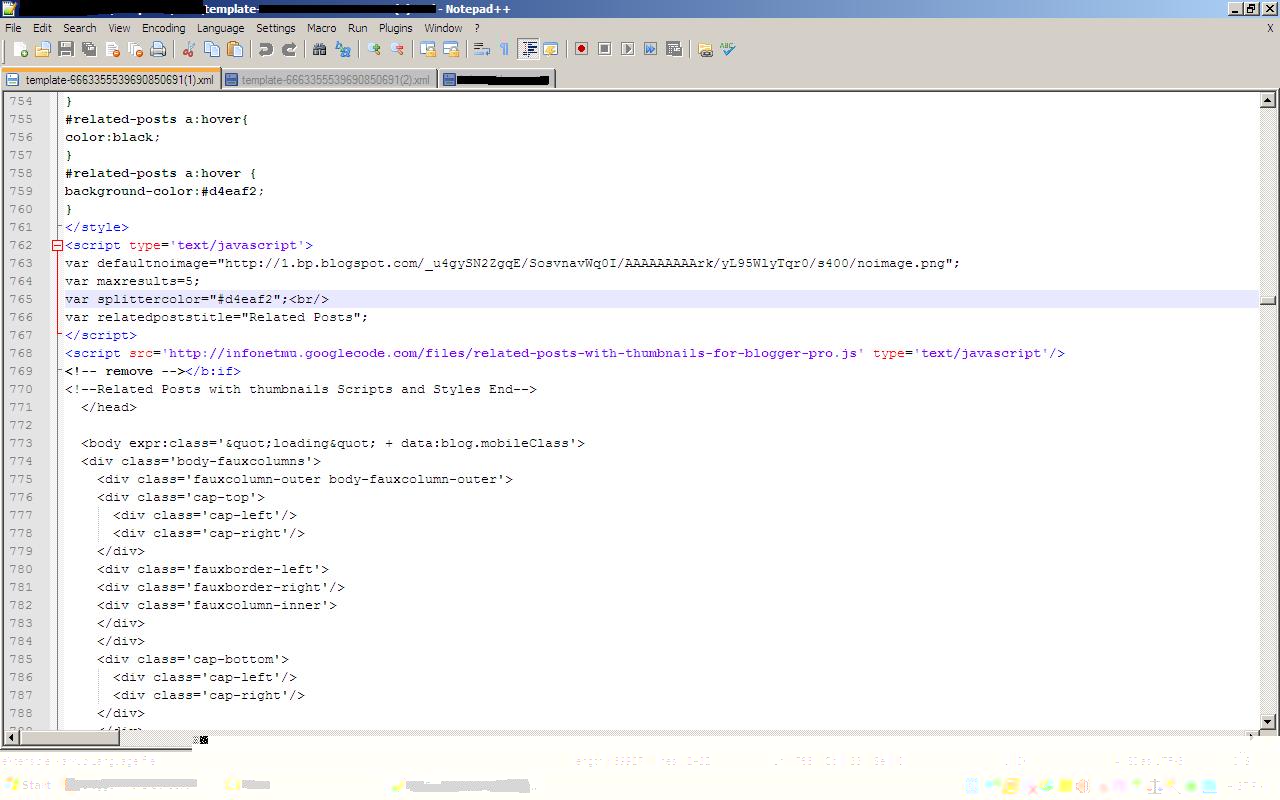Click the text 'var maxresults=5;'

click(132, 281)
